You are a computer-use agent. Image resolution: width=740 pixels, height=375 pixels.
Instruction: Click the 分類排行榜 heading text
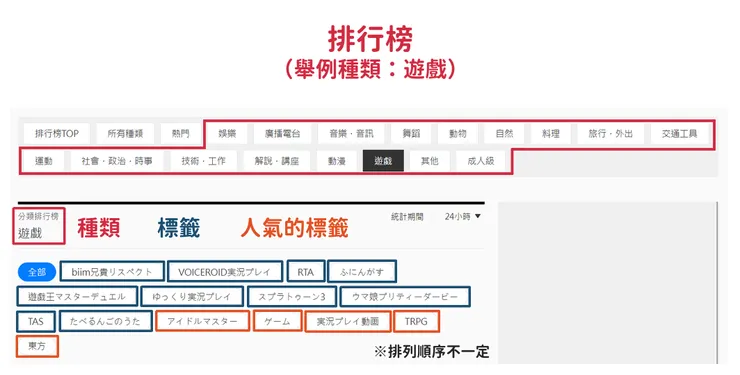click(x=38, y=217)
